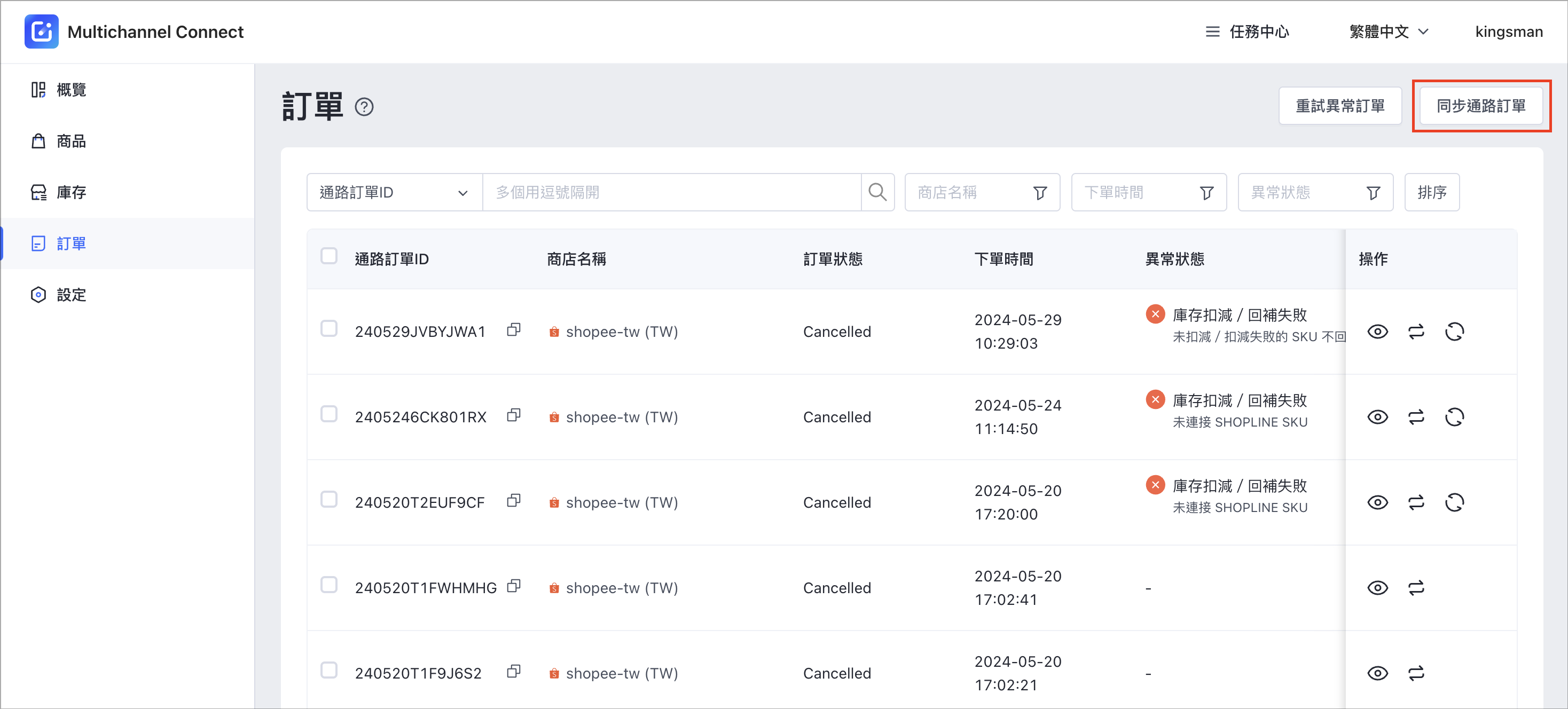Expand the 繁體中文 language dropdown
Screen dimensions: 1568x709
1389,31
